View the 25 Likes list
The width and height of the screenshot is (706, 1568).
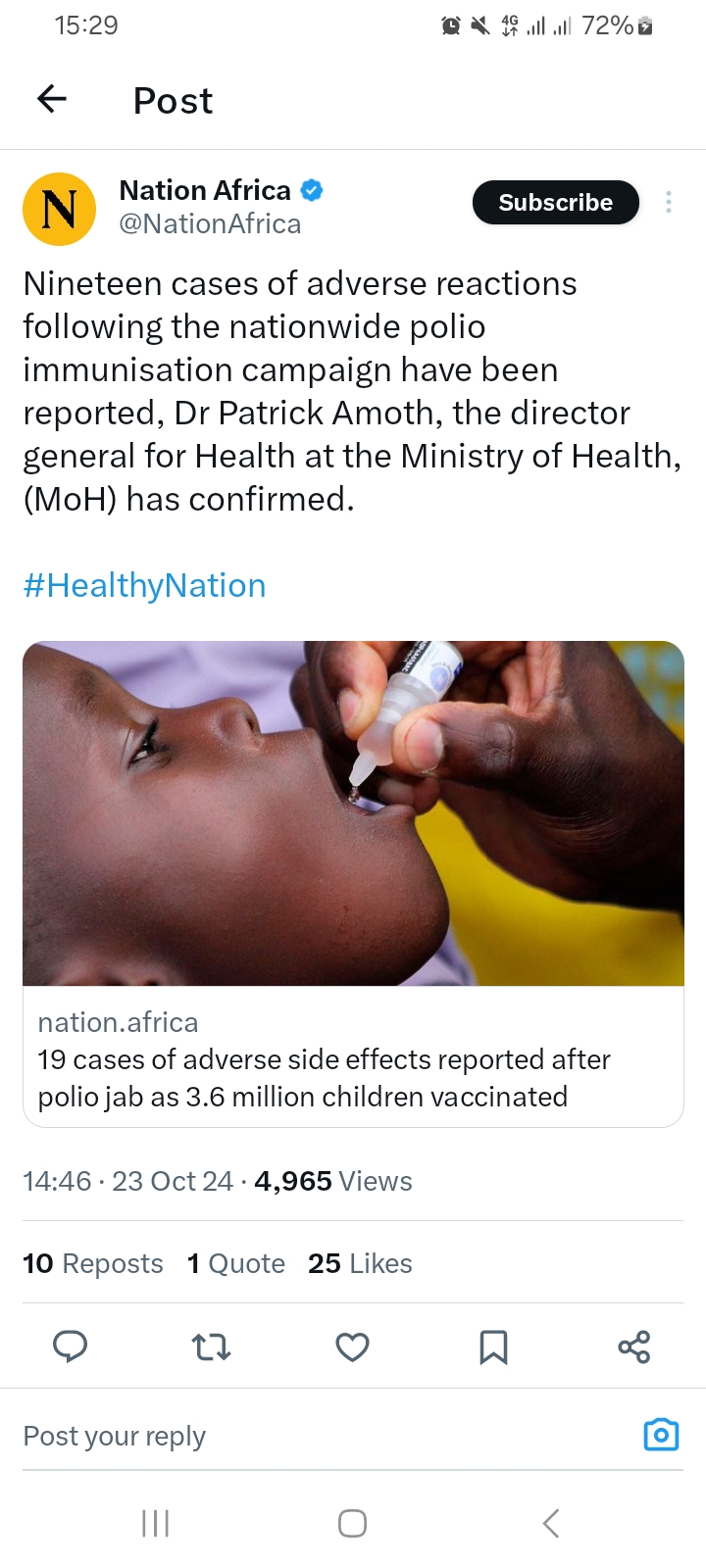coord(360,1263)
